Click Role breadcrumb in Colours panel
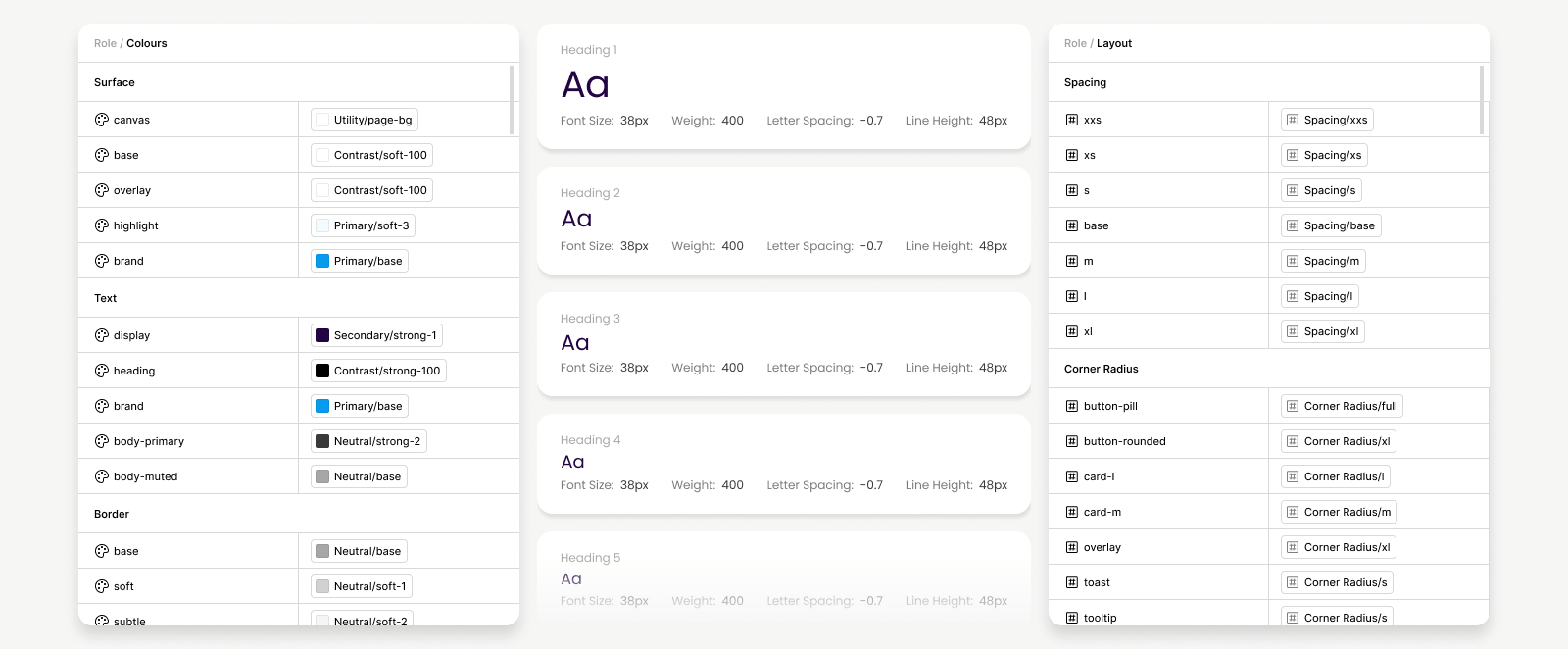Image resolution: width=1568 pixels, height=649 pixels. [x=105, y=43]
